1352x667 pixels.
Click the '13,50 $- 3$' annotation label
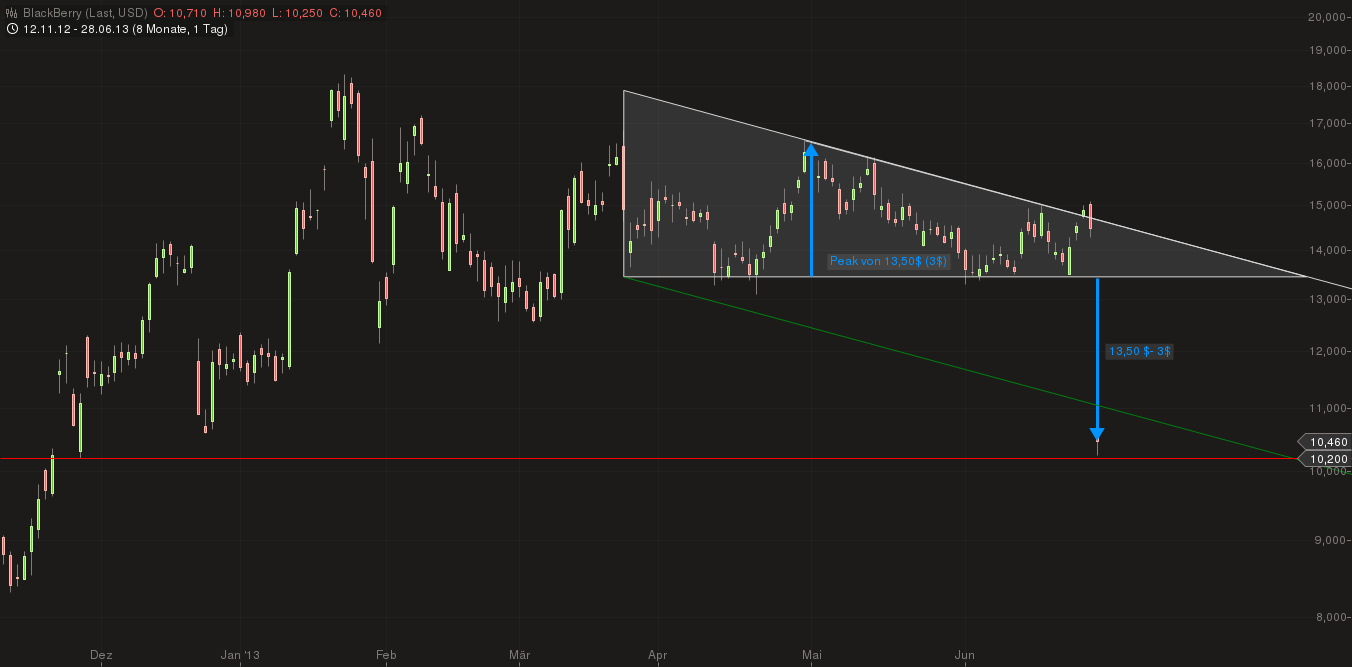tap(1140, 351)
